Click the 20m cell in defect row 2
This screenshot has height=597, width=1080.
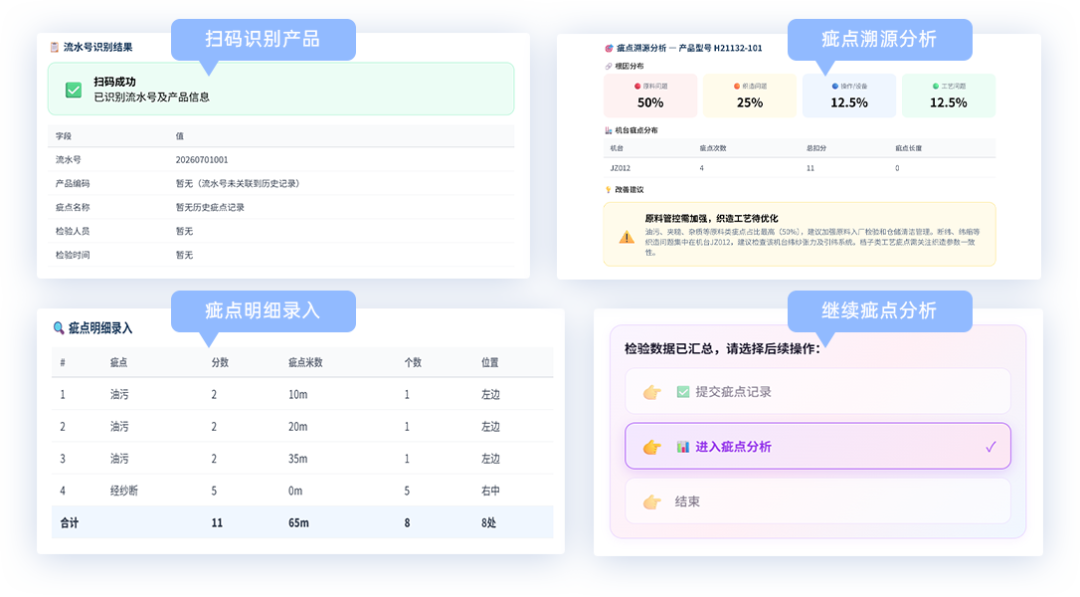click(x=298, y=427)
